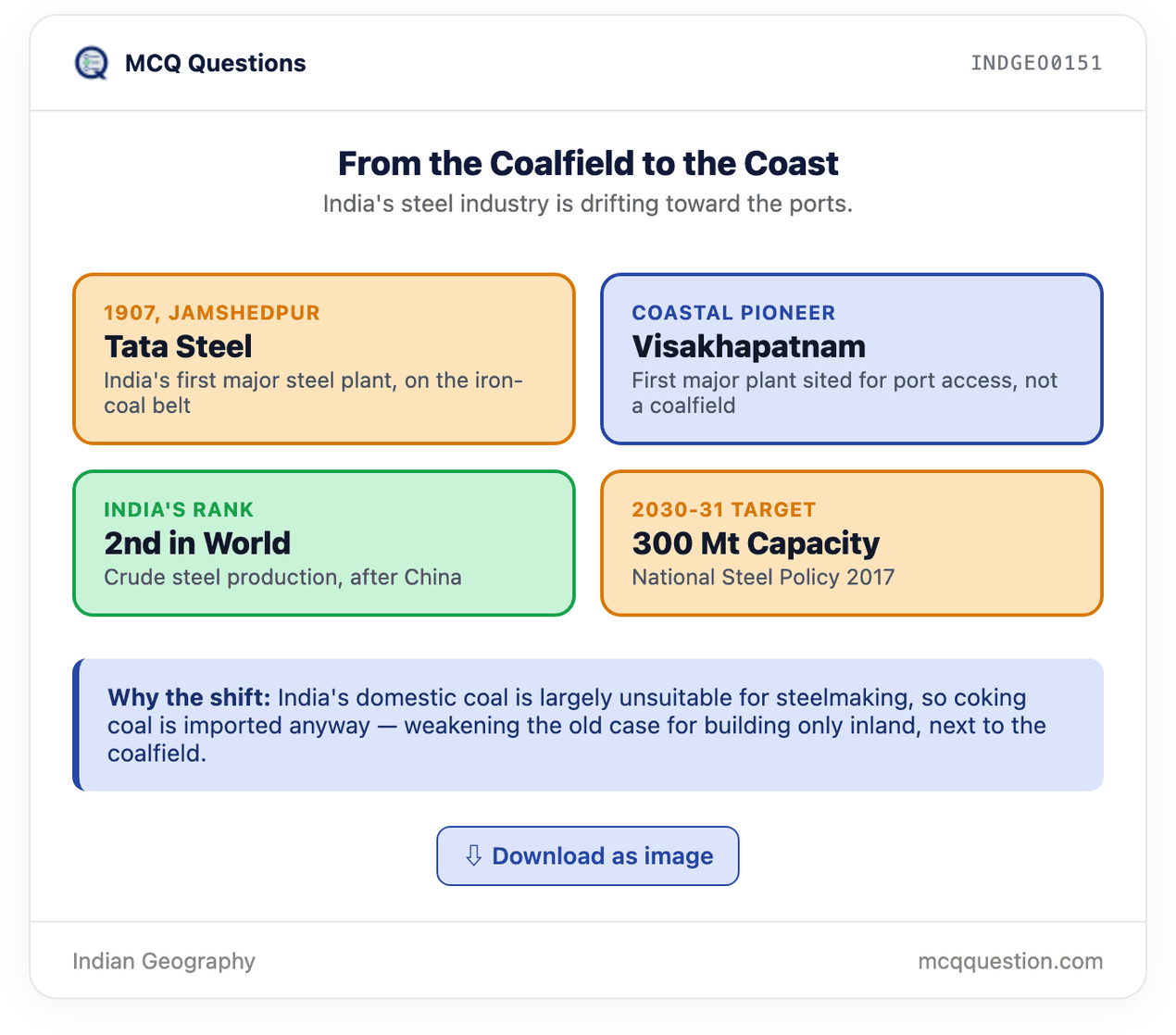Click the Download as image button
Image resolution: width=1176 pixels, height=1035 pixels.
click(x=588, y=856)
